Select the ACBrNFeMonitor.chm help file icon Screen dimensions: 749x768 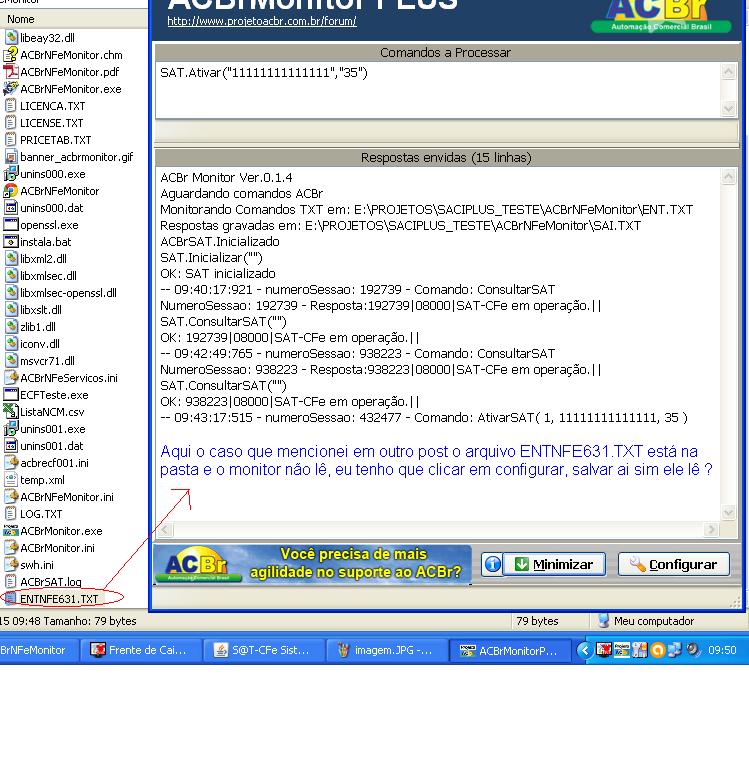point(11,55)
